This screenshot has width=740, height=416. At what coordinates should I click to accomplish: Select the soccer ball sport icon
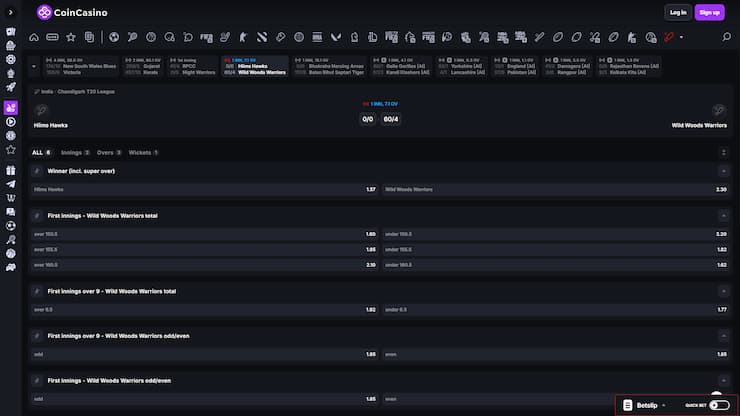click(114, 37)
